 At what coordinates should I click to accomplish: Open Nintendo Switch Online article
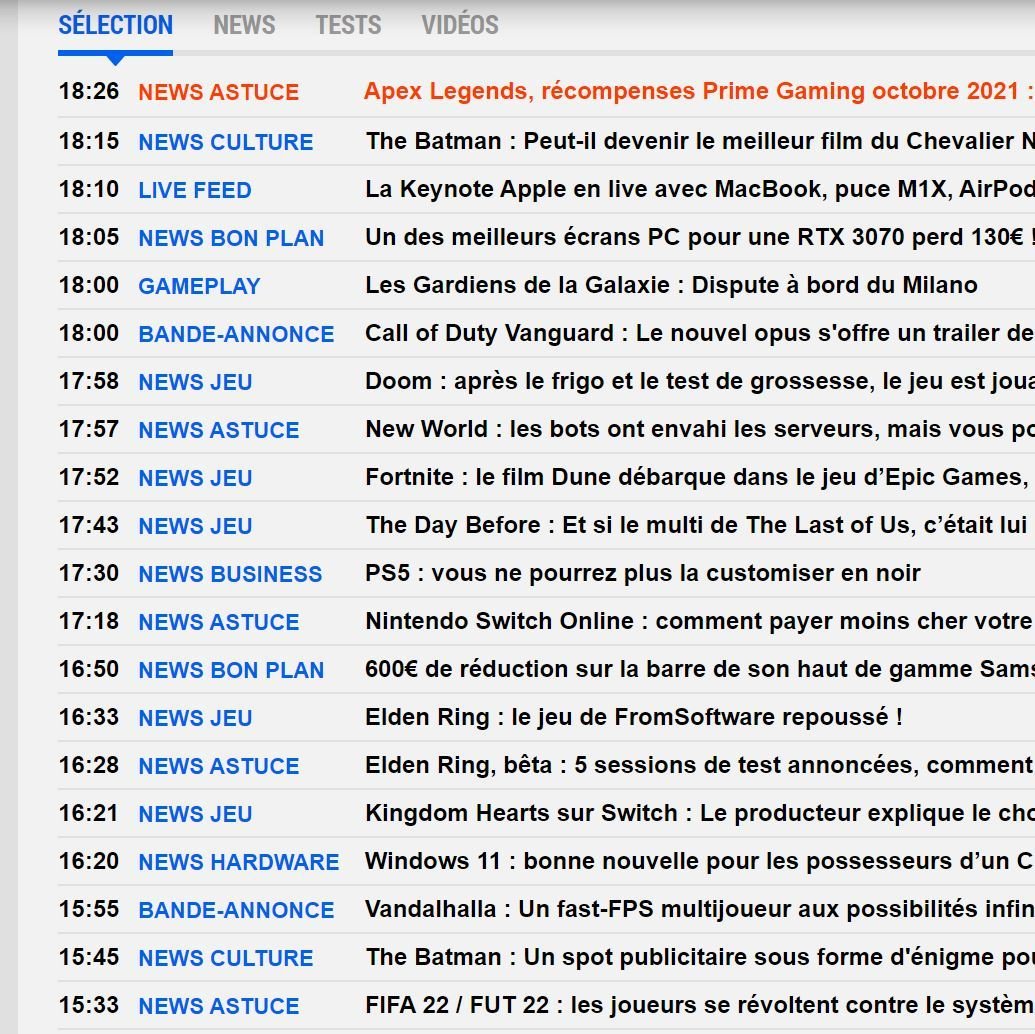(x=700, y=621)
